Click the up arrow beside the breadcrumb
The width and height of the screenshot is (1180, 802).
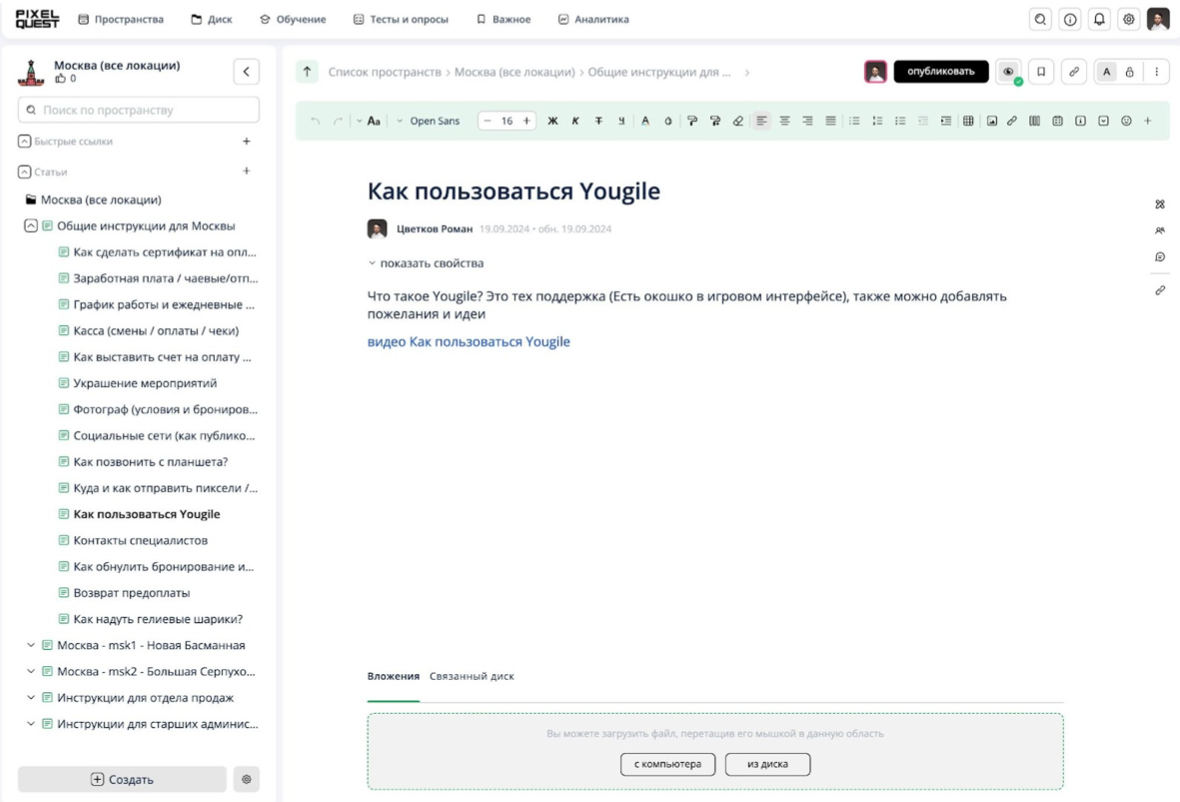click(307, 71)
